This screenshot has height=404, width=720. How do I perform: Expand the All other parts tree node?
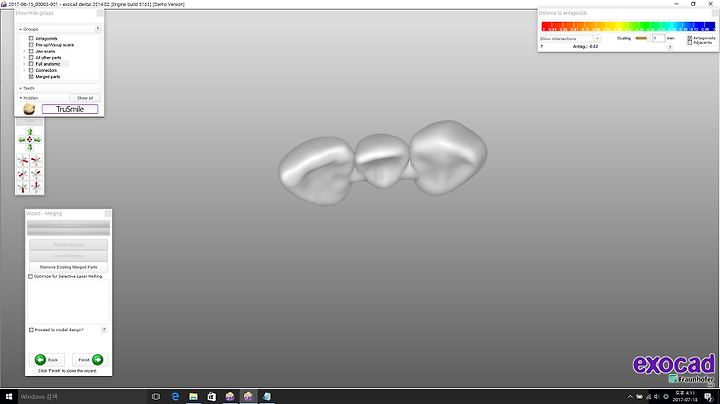coord(24,58)
